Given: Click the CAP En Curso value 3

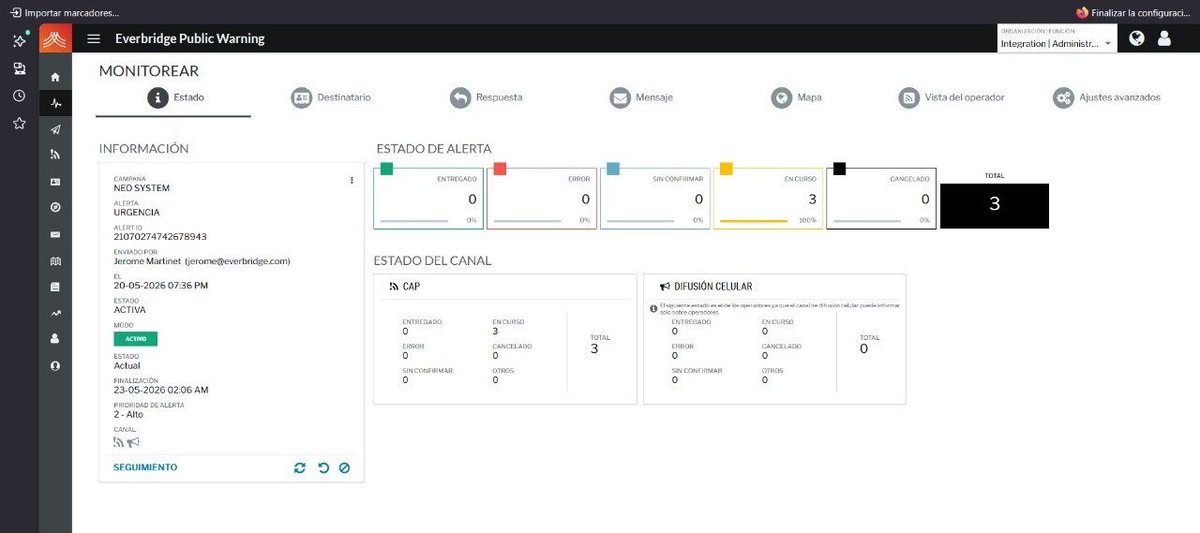Looking at the screenshot, I should [x=495, y=331].
